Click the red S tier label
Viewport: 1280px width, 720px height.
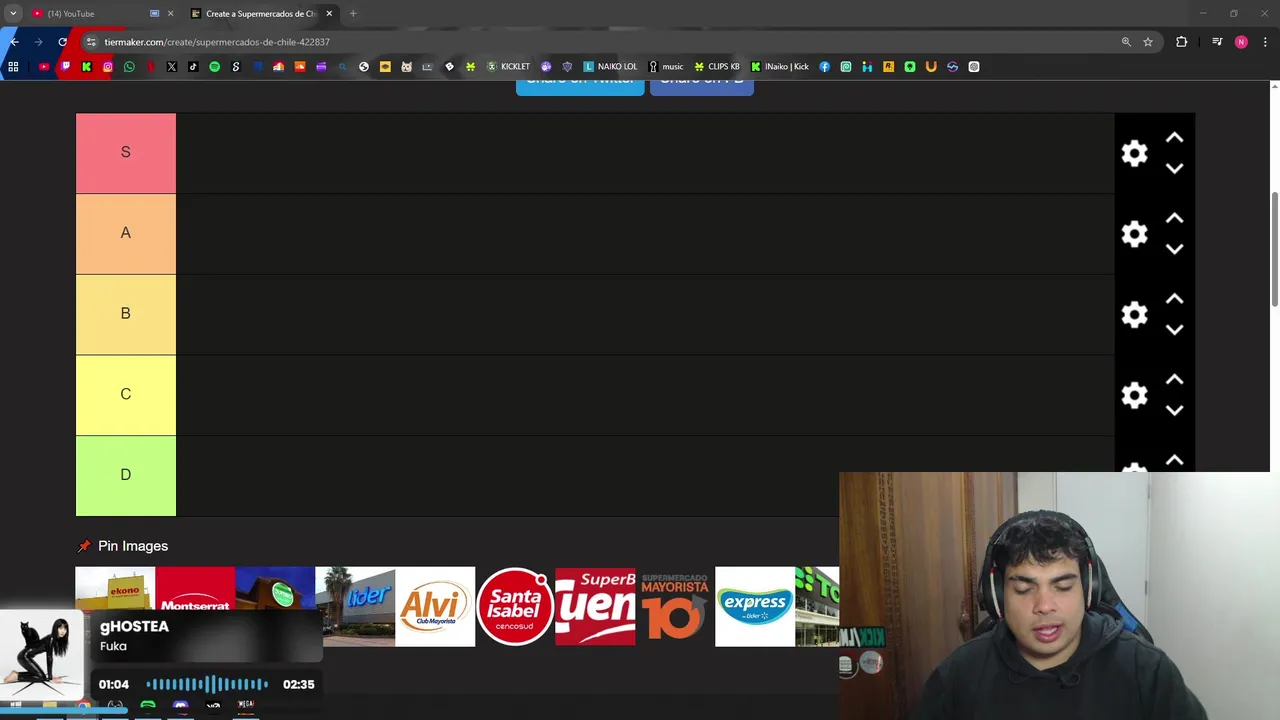(126, 153)
